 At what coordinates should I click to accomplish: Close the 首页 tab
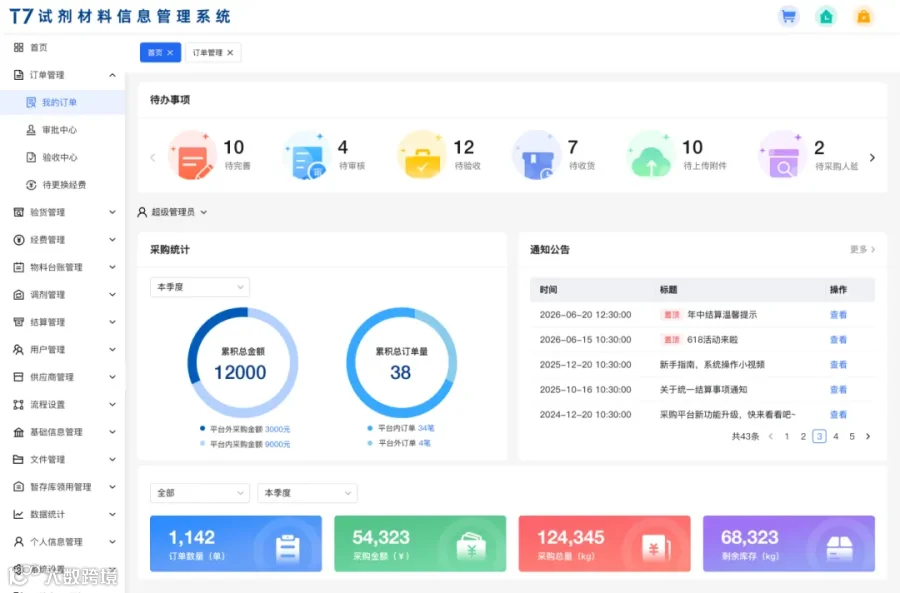pyautogui.click(x=170, y=53)
